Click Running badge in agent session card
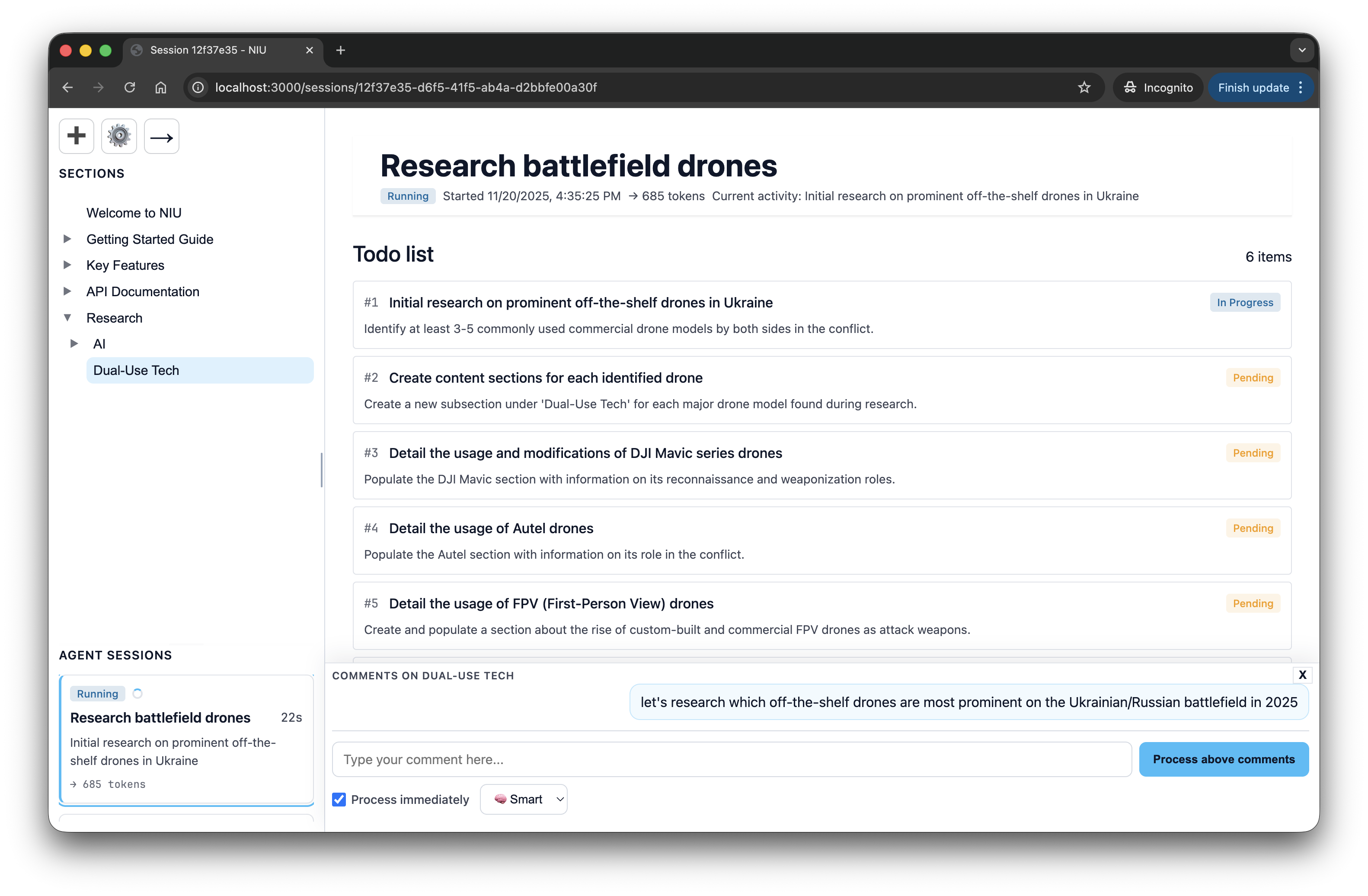The width and height of the screenshot is (1368, 896). 97,694
